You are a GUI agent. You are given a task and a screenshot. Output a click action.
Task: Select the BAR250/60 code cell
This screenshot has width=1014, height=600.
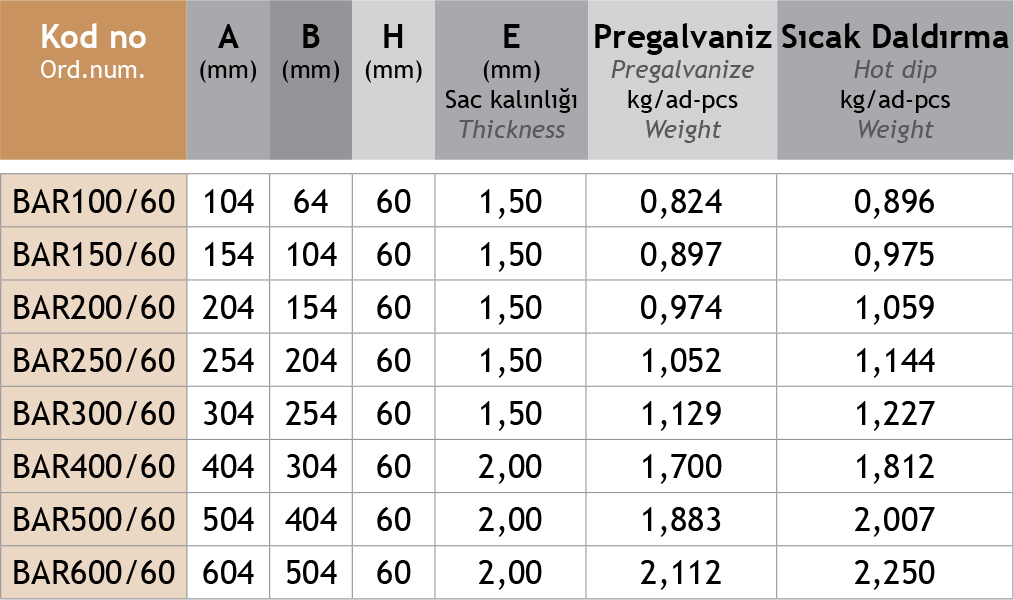point(94,361)
